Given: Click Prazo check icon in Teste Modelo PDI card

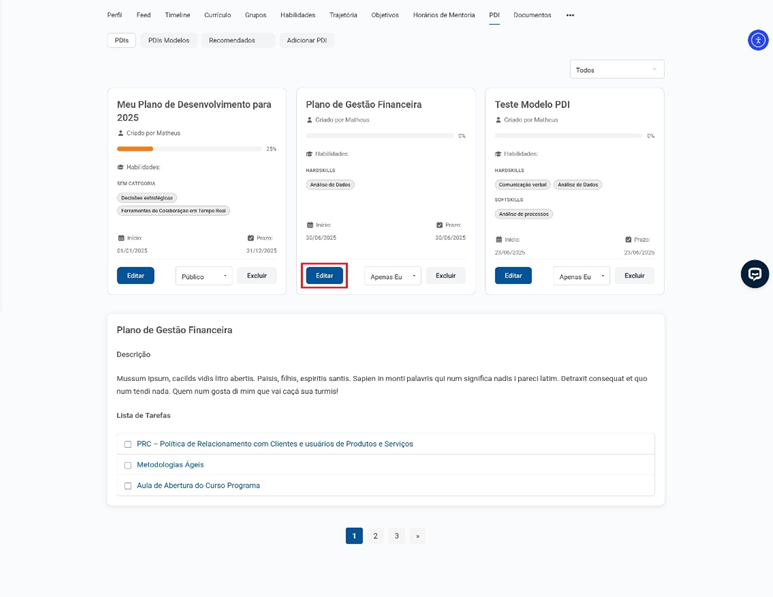Looking at the screenshot, I should pyautogui.click(x=628, y=240).
